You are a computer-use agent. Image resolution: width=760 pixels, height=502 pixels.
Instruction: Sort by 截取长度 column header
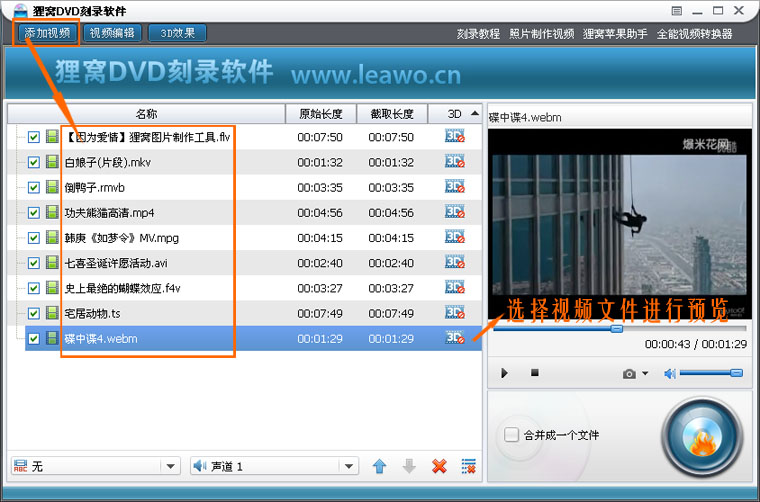coord(392,114)
